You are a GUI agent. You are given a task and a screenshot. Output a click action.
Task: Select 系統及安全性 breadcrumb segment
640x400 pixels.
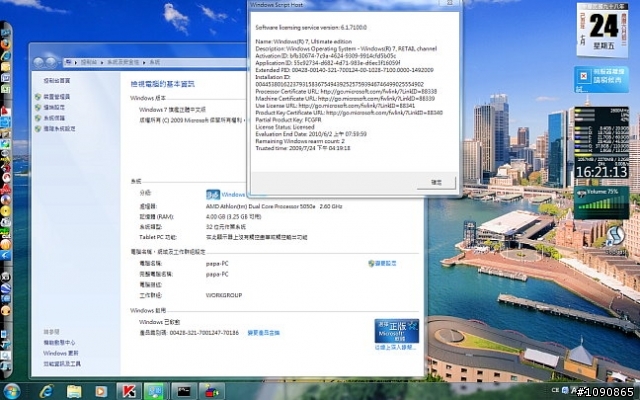[x=123, y=62]
